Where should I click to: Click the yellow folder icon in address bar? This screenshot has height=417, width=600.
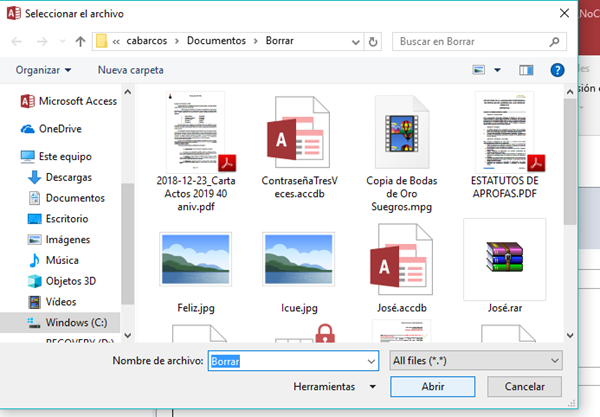click(x=101, y=41)
